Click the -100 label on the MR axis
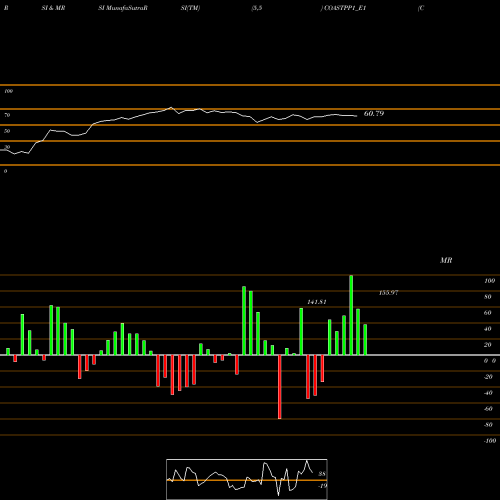The width and height of the screenshot is (500, 500). [490, 441]
